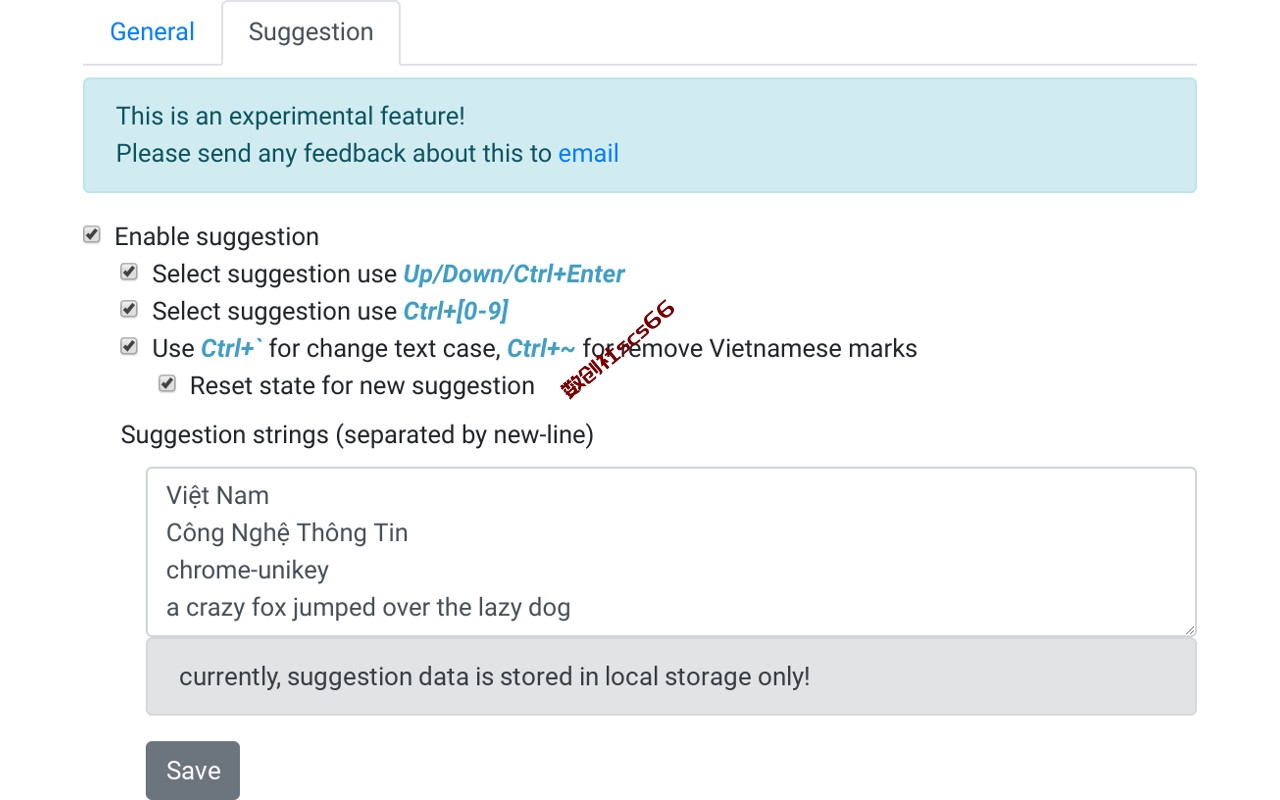This screenshot has height=800, width=1280.
Task: Place cursor on the chrome-unikey line
Action: [x=248, y=570]
